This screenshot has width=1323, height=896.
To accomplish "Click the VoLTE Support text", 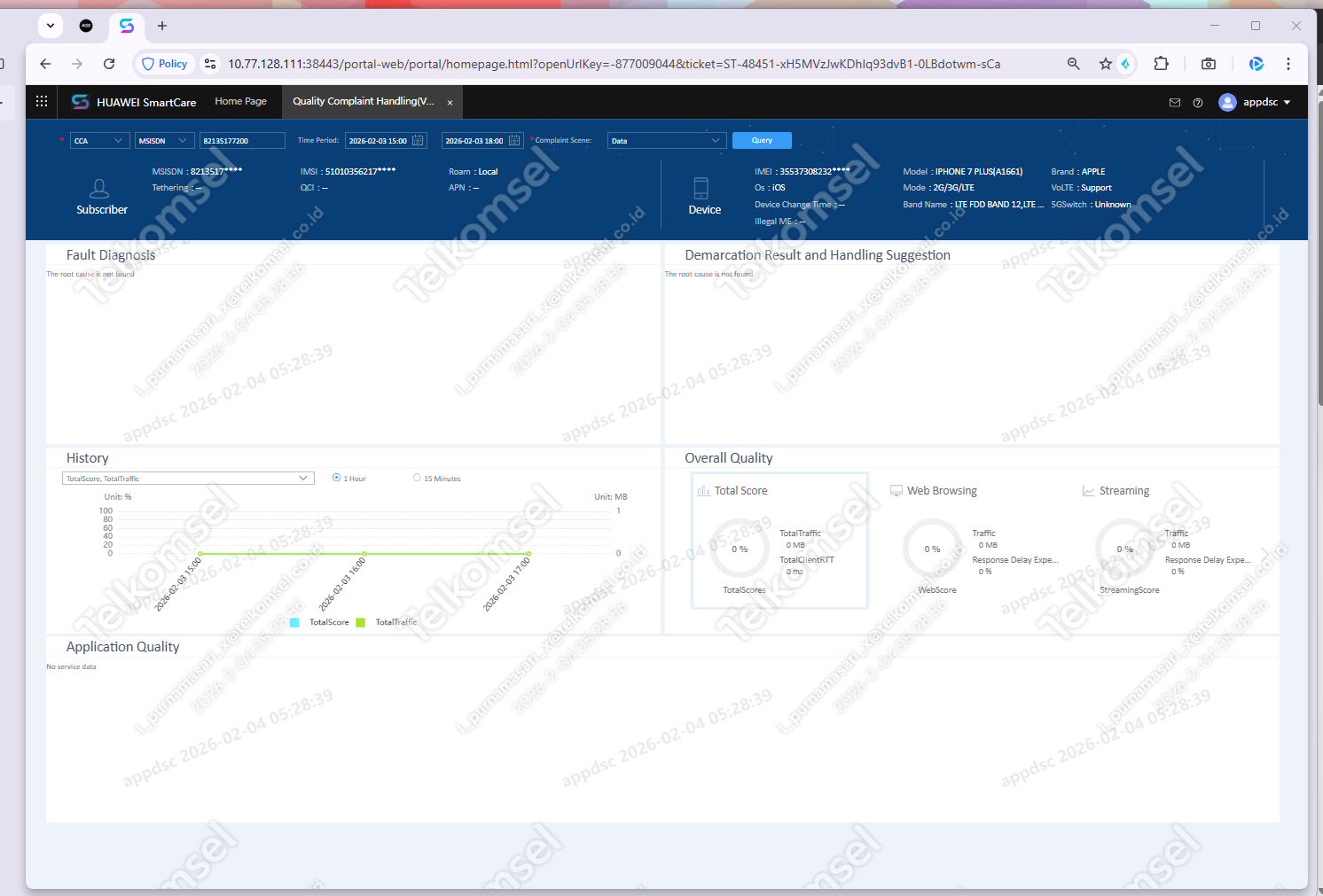I will coord(1081,188).
